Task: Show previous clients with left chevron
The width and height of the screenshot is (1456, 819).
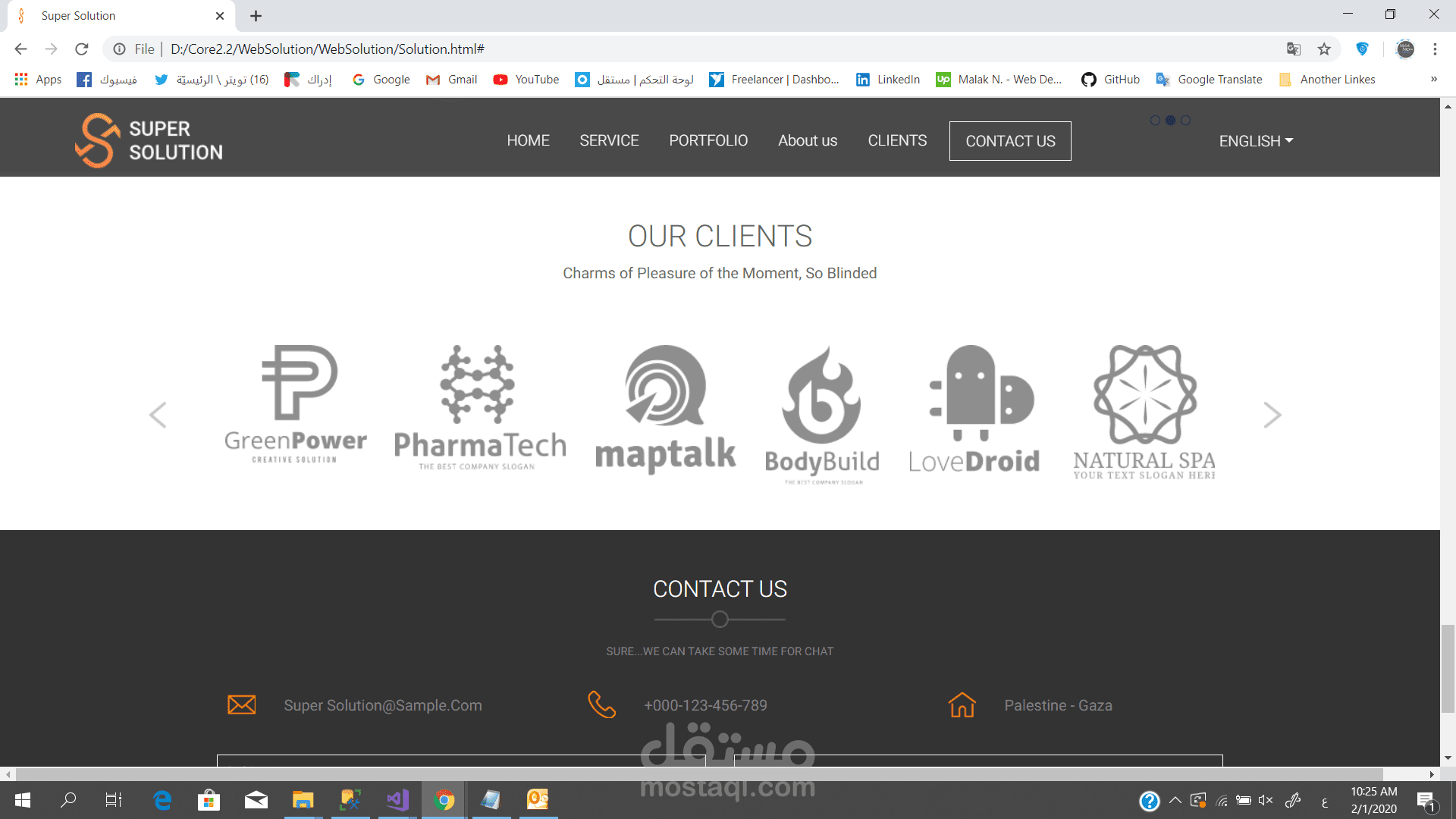Action: pos(158,415)
